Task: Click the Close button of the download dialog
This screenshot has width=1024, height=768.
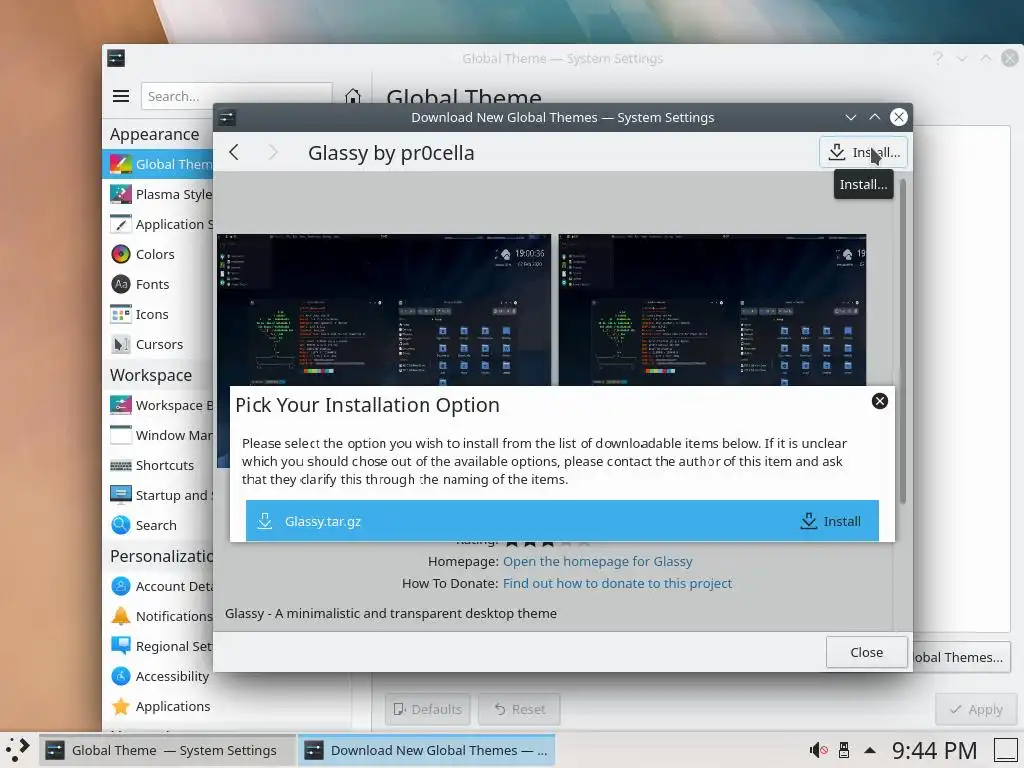Action: tap(867, 652)
